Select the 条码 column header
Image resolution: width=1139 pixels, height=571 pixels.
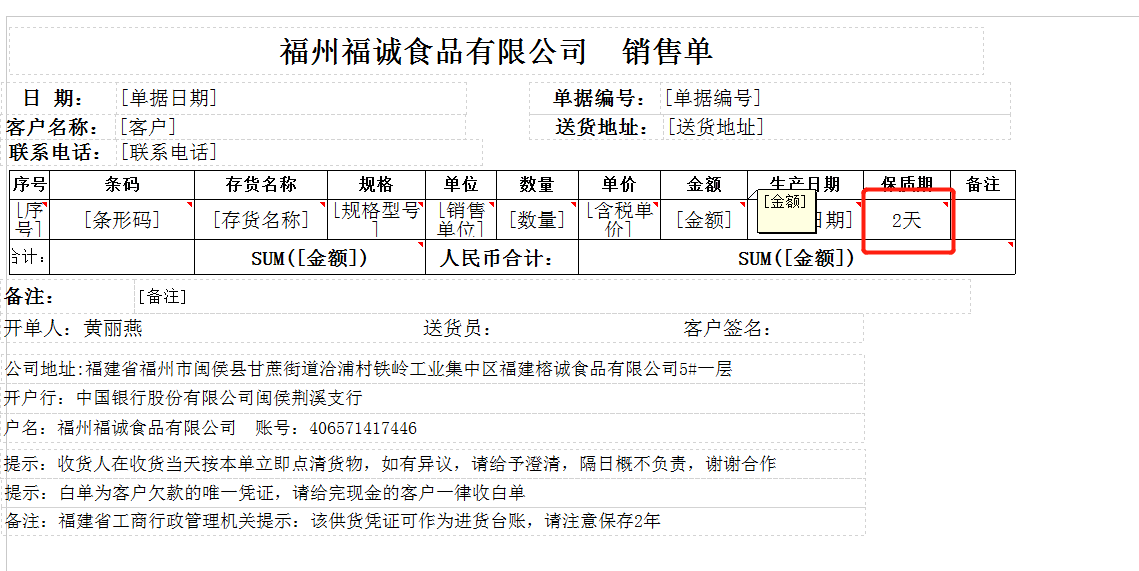pyautogui.click(x=122, y=185)
